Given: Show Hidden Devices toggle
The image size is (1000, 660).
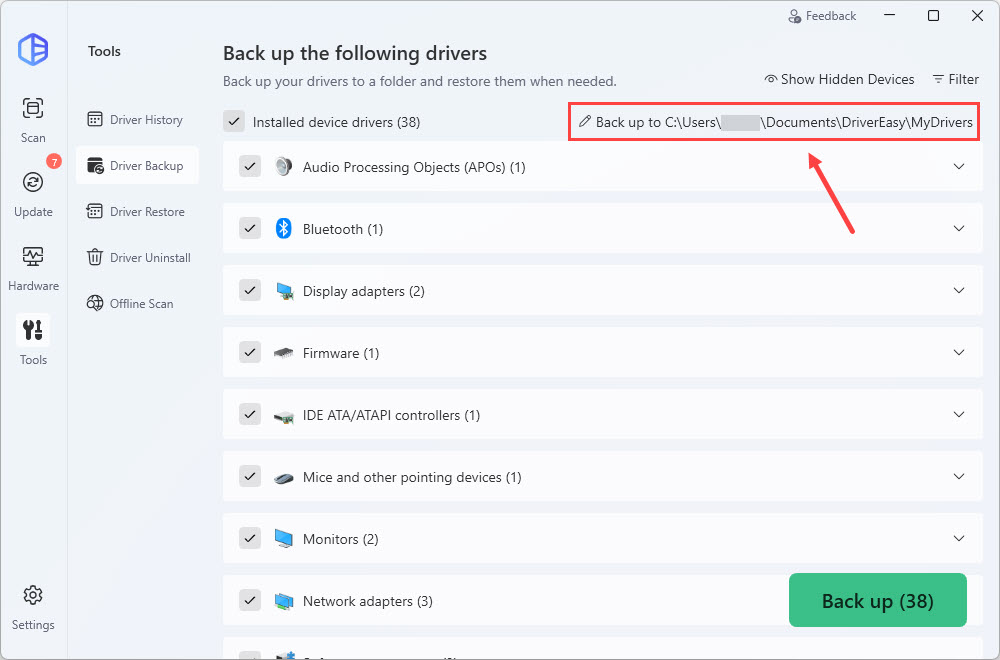Looking at the screenshot, I should pos(839,79).
